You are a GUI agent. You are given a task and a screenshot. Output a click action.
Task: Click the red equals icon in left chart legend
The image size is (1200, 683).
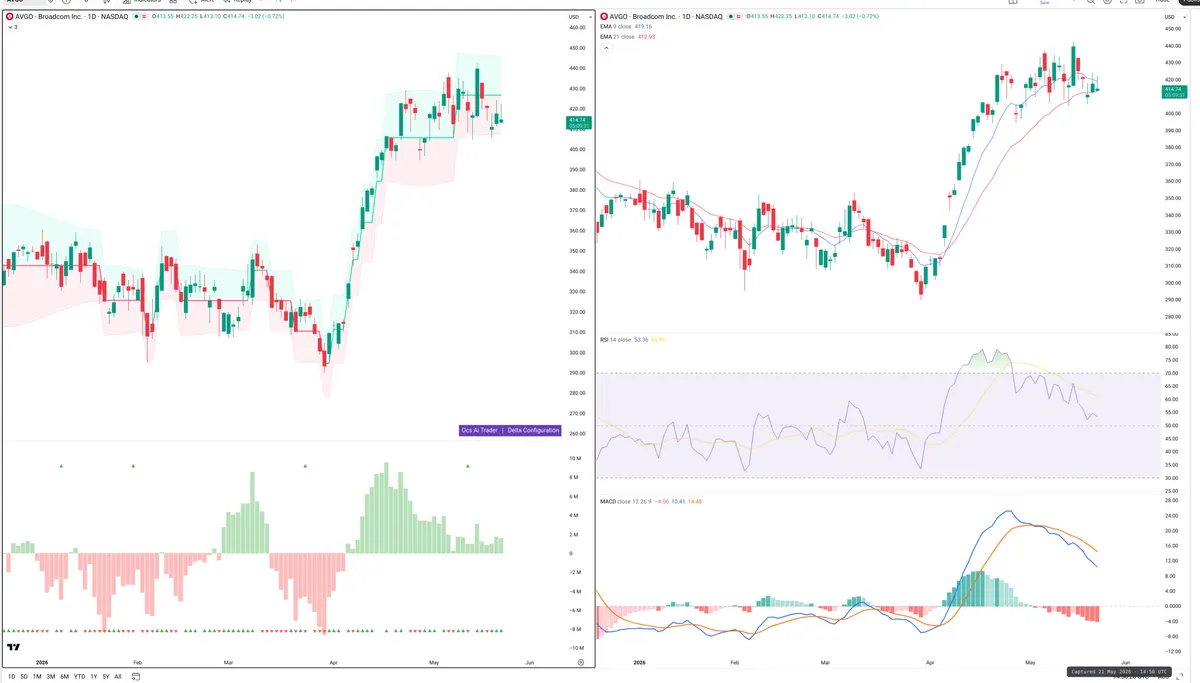point(146,17)
